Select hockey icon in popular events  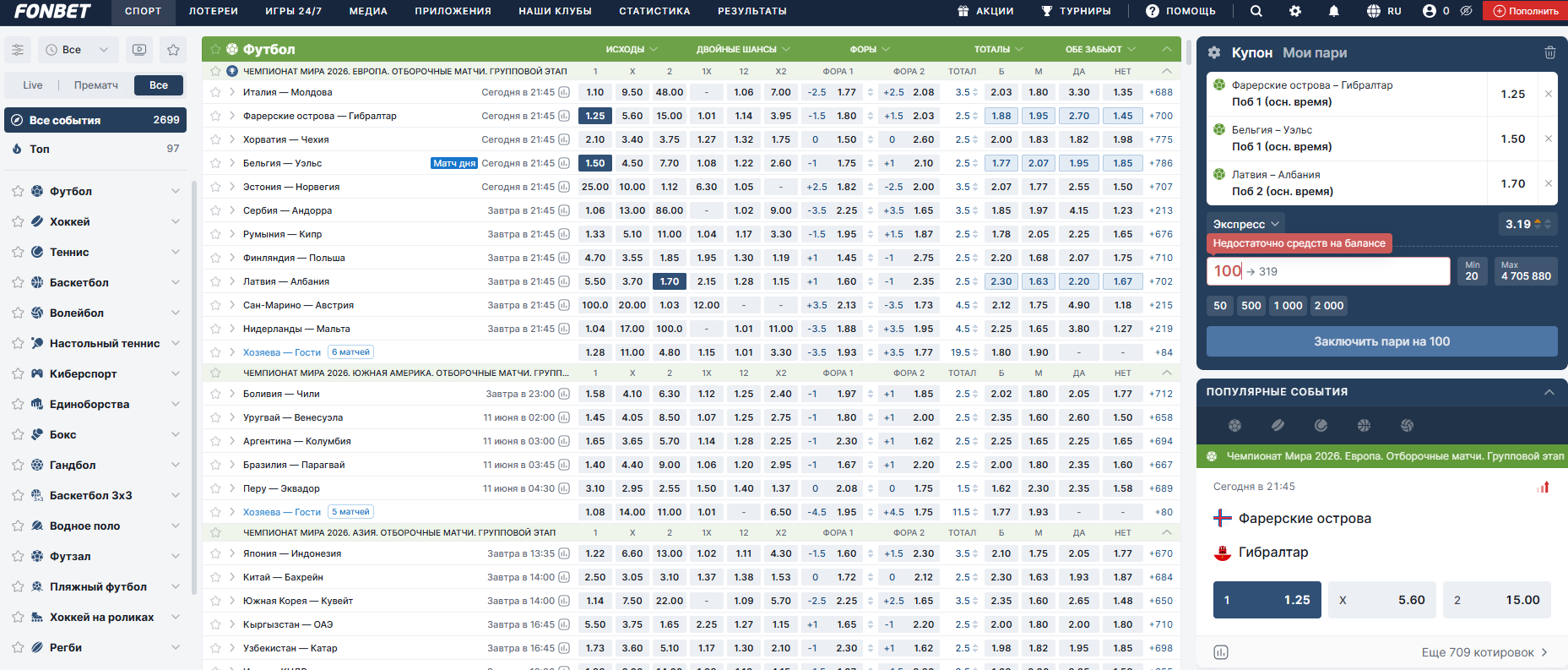(1278, 425)
